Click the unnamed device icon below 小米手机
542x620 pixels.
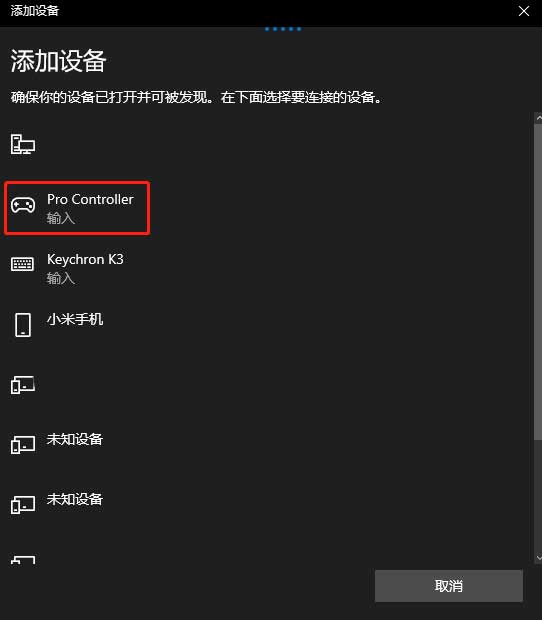(x=23, y=385)
